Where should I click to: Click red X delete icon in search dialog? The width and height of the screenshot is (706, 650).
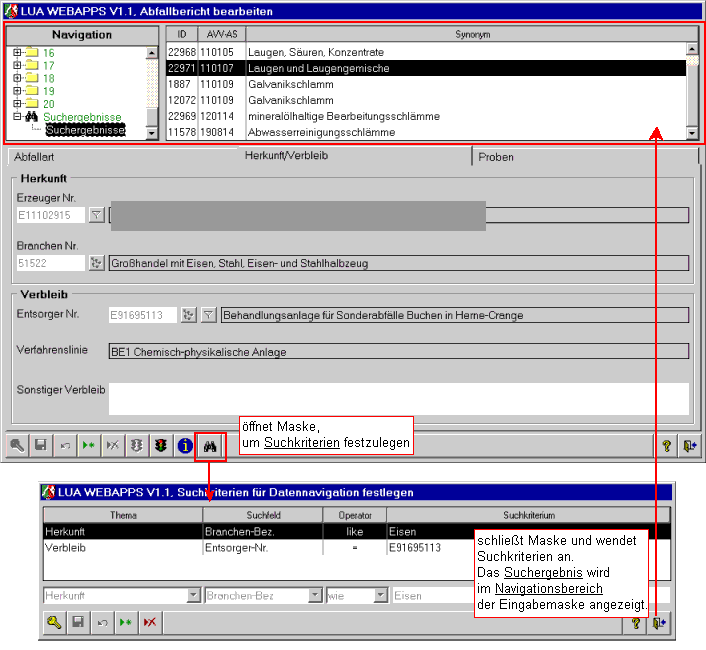(x=150, y=623)
